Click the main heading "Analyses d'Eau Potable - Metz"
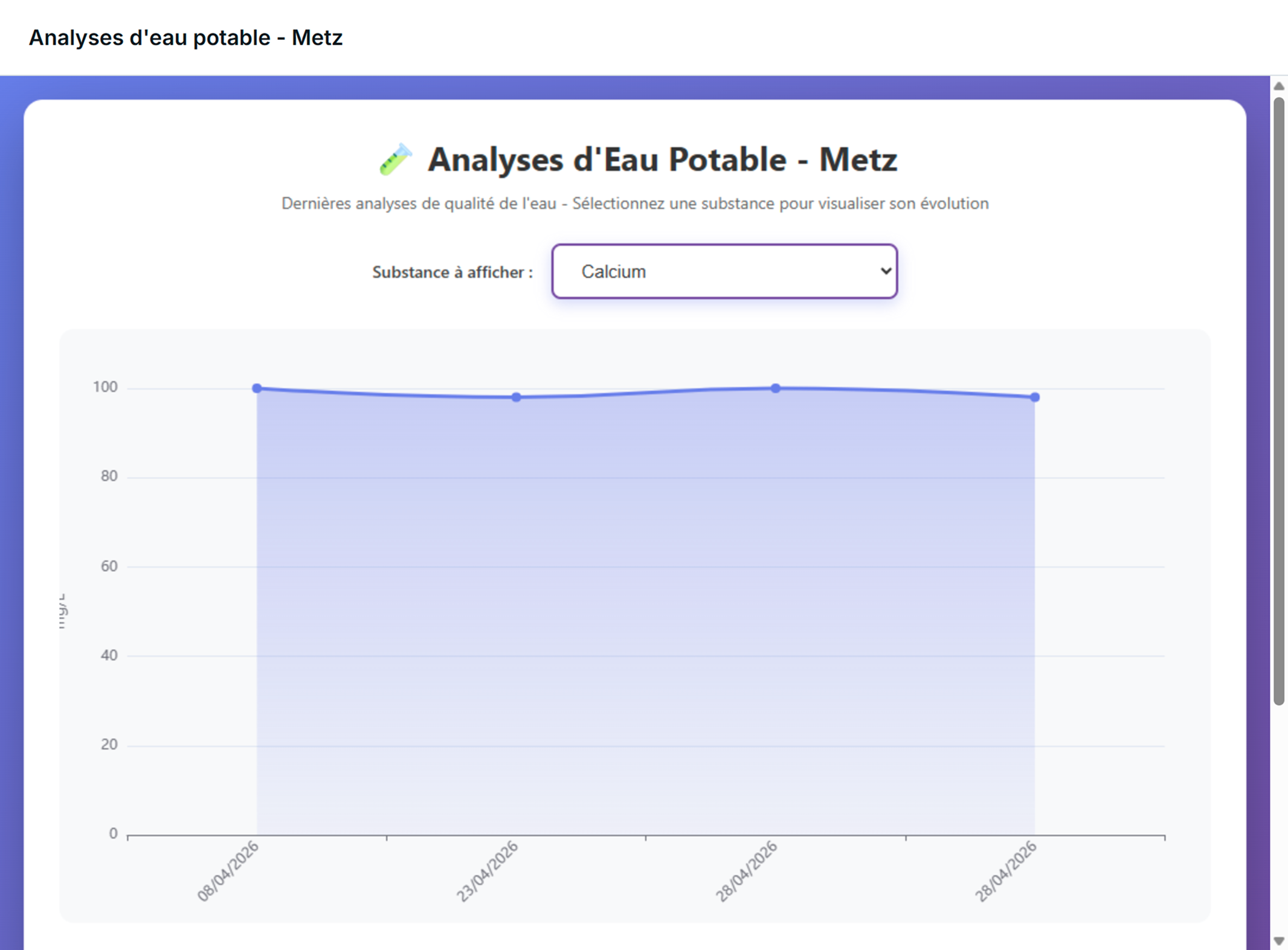 coord(662,160)
